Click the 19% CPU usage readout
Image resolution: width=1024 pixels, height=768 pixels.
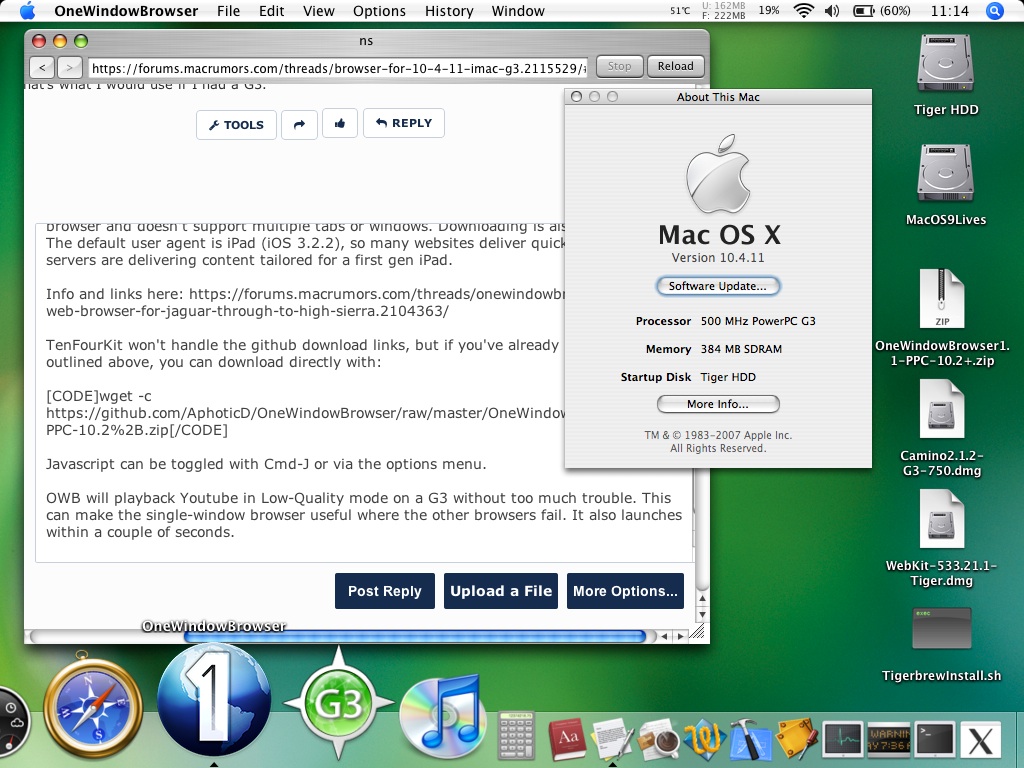[769, 10]
